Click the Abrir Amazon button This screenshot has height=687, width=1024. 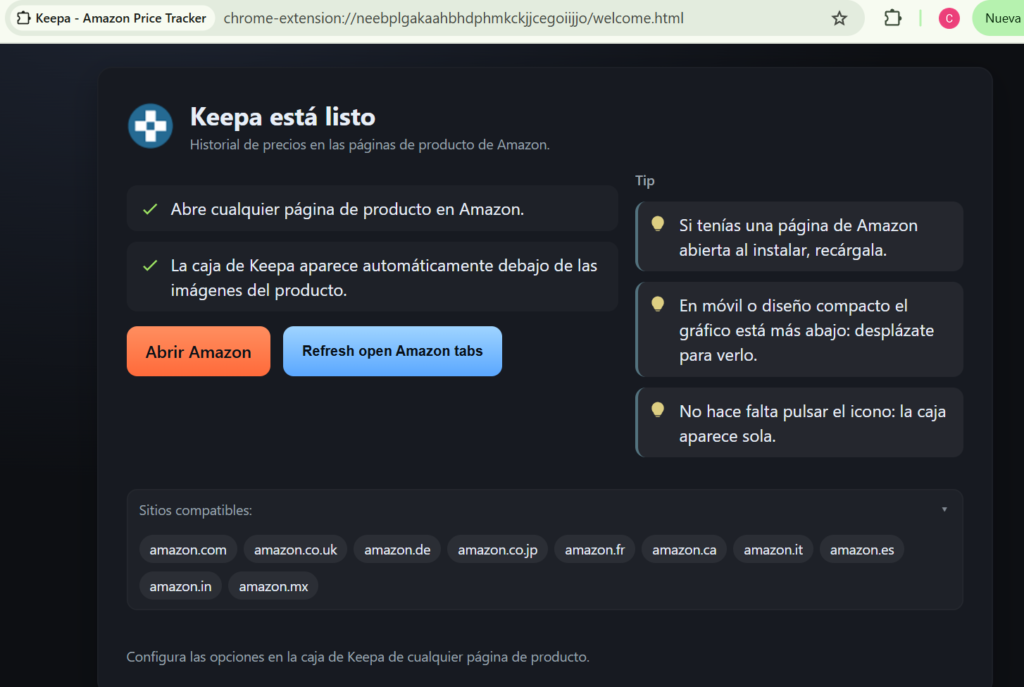point(199,351)
